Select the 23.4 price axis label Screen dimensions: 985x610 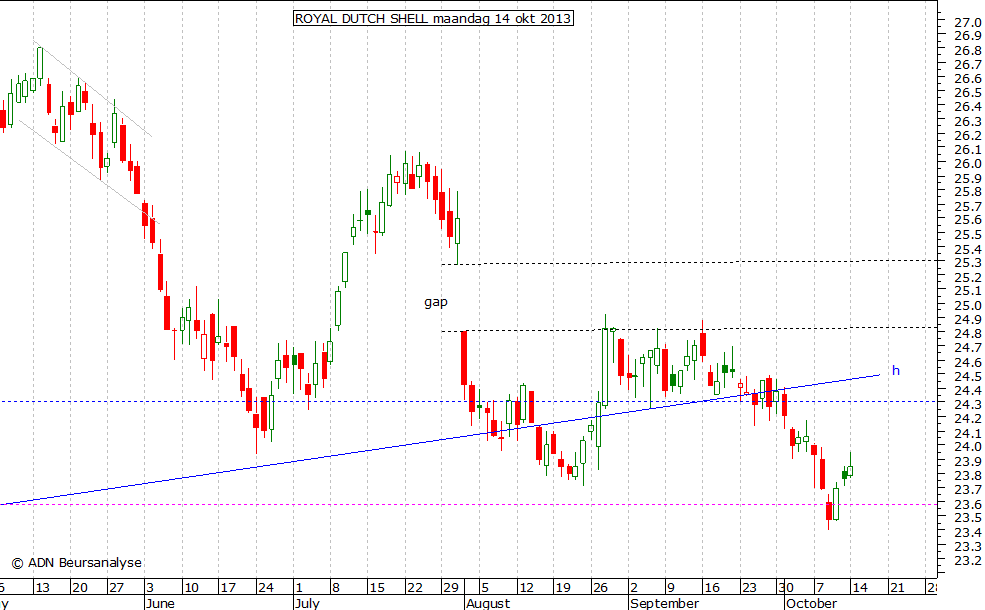point(968,532)
